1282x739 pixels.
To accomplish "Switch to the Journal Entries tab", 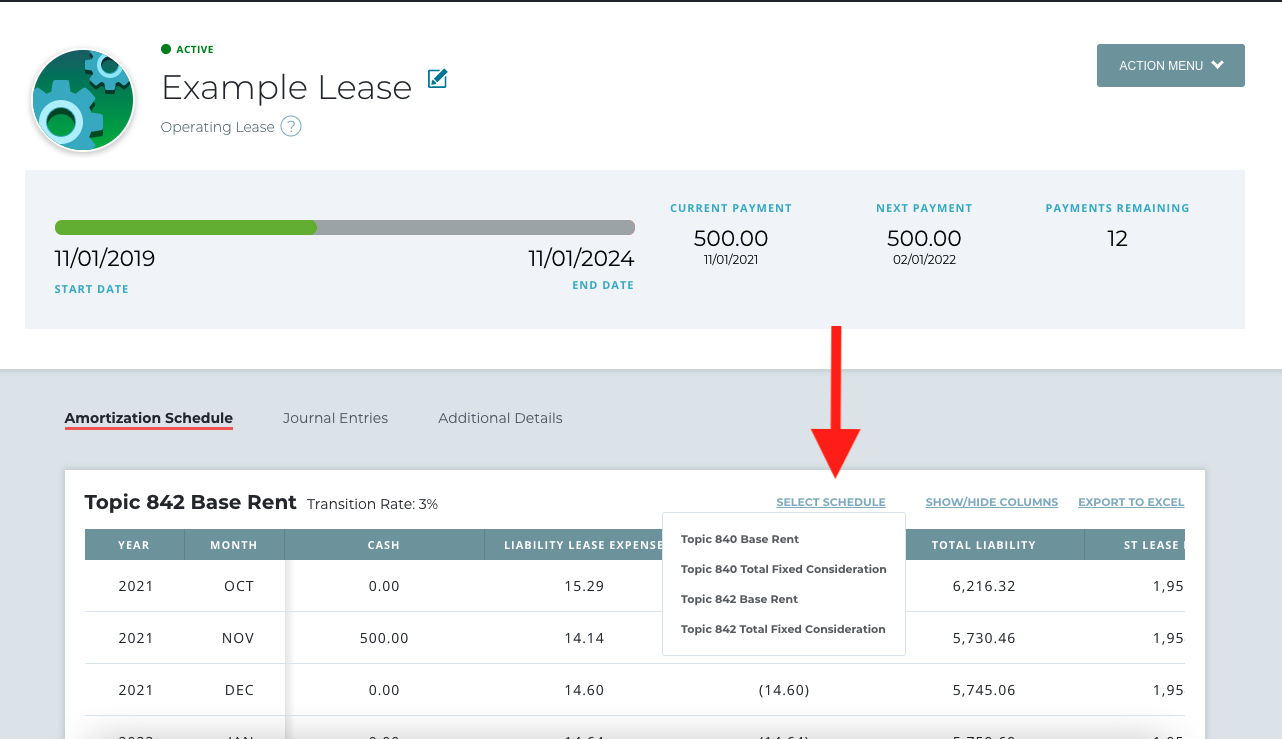I will (335, 418).
